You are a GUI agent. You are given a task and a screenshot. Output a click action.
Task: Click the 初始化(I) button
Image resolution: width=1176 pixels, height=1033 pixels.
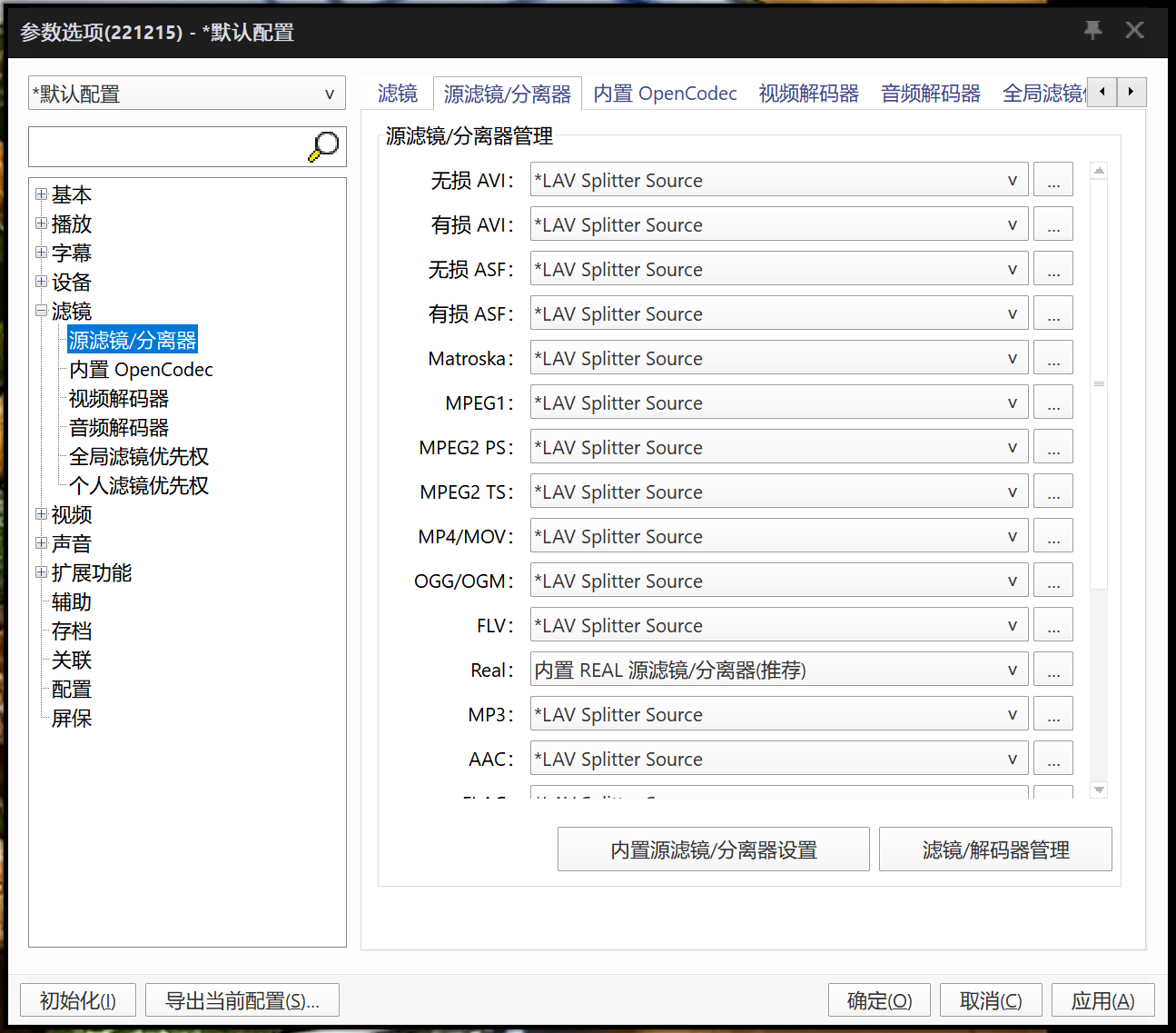pos(77,999)
